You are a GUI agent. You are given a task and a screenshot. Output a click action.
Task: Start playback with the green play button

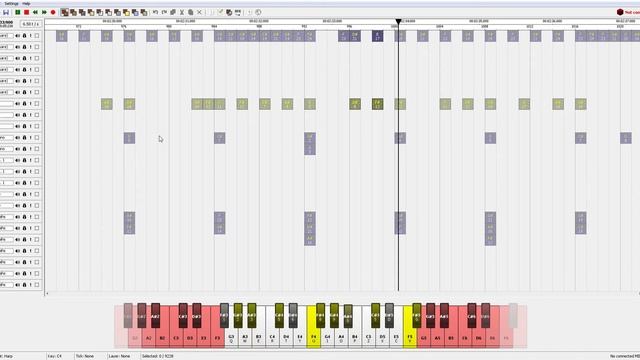[18, 12]
